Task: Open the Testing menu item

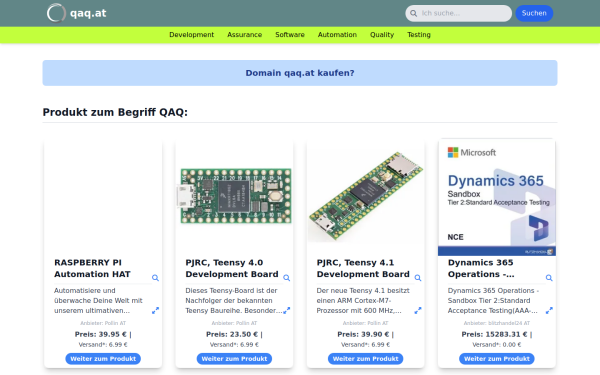Action: tap(419, 35)
